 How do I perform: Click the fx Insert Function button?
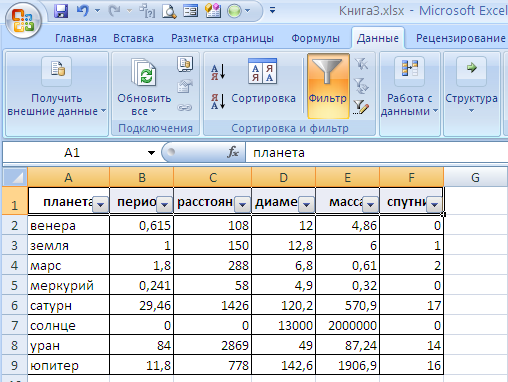pos(233,152)
